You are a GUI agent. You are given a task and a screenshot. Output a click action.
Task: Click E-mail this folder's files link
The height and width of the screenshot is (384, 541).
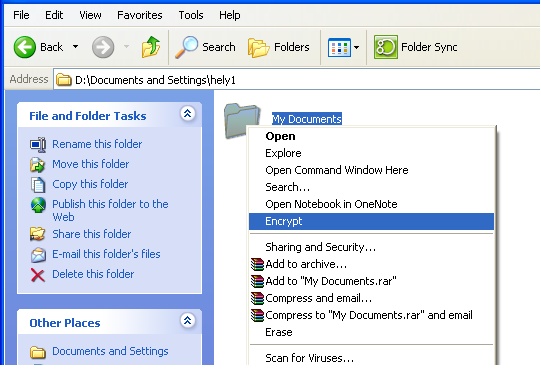(x=106, y=254)
